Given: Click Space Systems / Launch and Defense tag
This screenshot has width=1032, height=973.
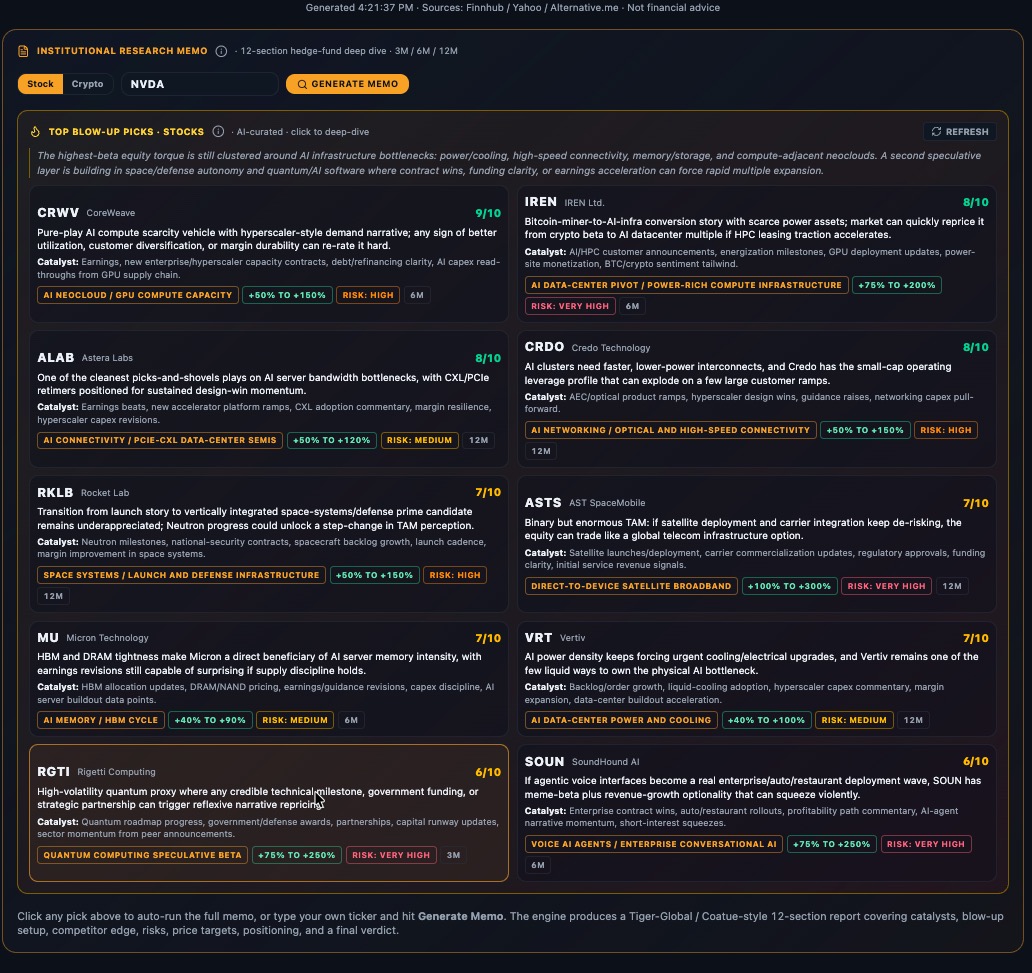Looking at the screenshot, I should (181, 575).
